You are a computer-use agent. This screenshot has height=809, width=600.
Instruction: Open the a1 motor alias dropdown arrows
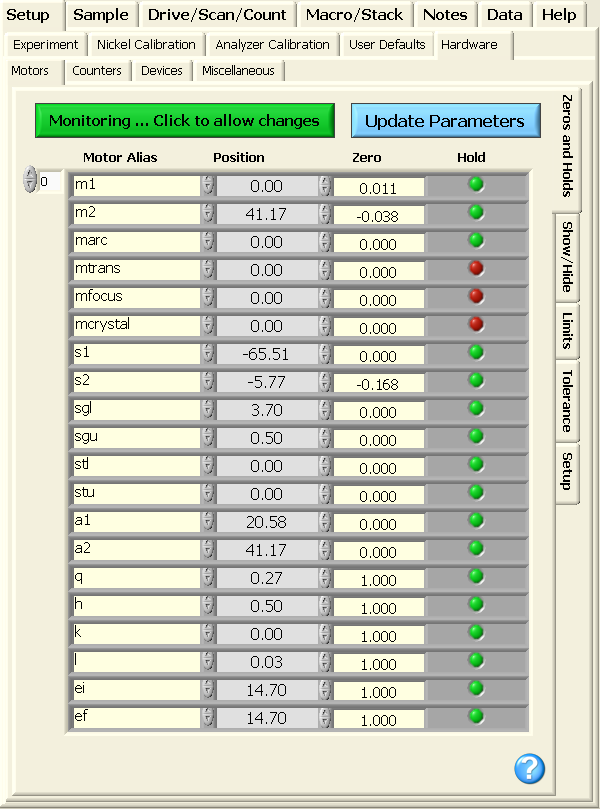point(207,522)
